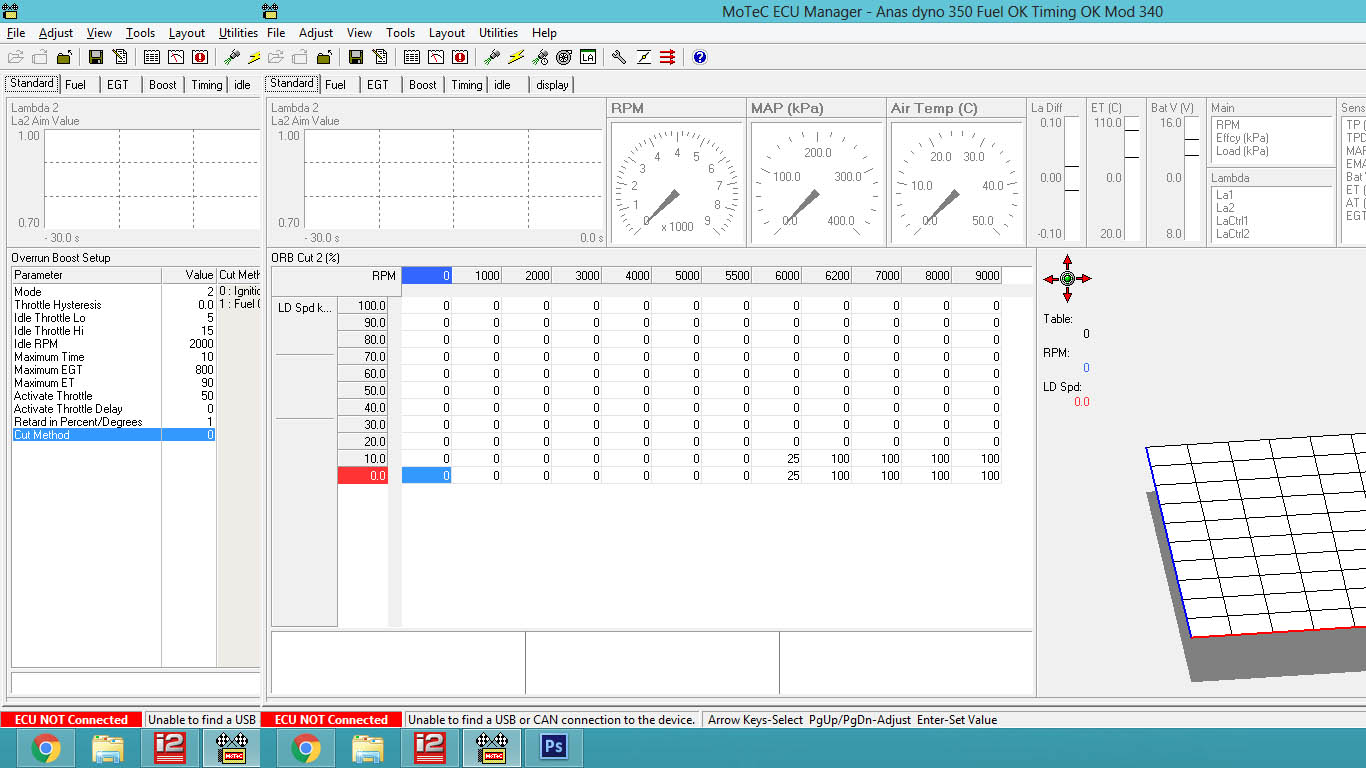1366x768 pixels.
Task: Select La1 in the Lambda list
Action: point(1225,195)
